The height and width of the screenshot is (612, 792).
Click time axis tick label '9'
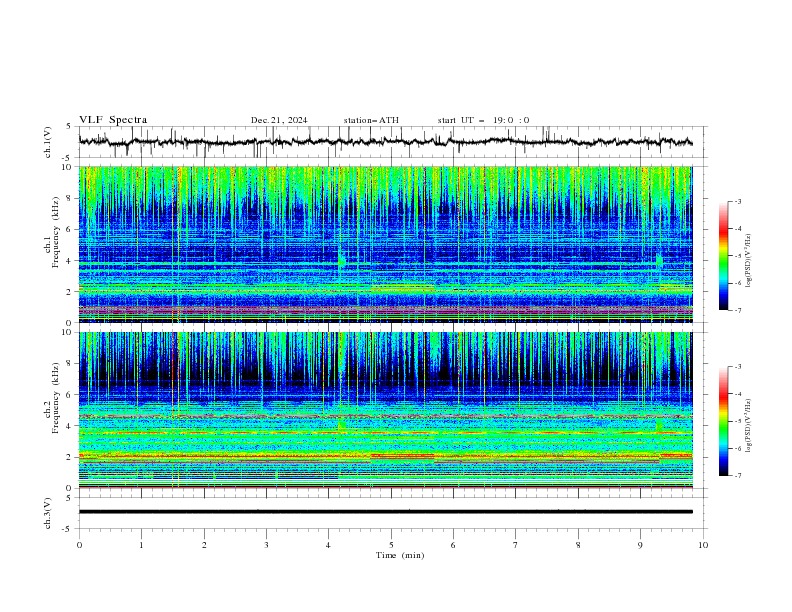pos(640,545)
